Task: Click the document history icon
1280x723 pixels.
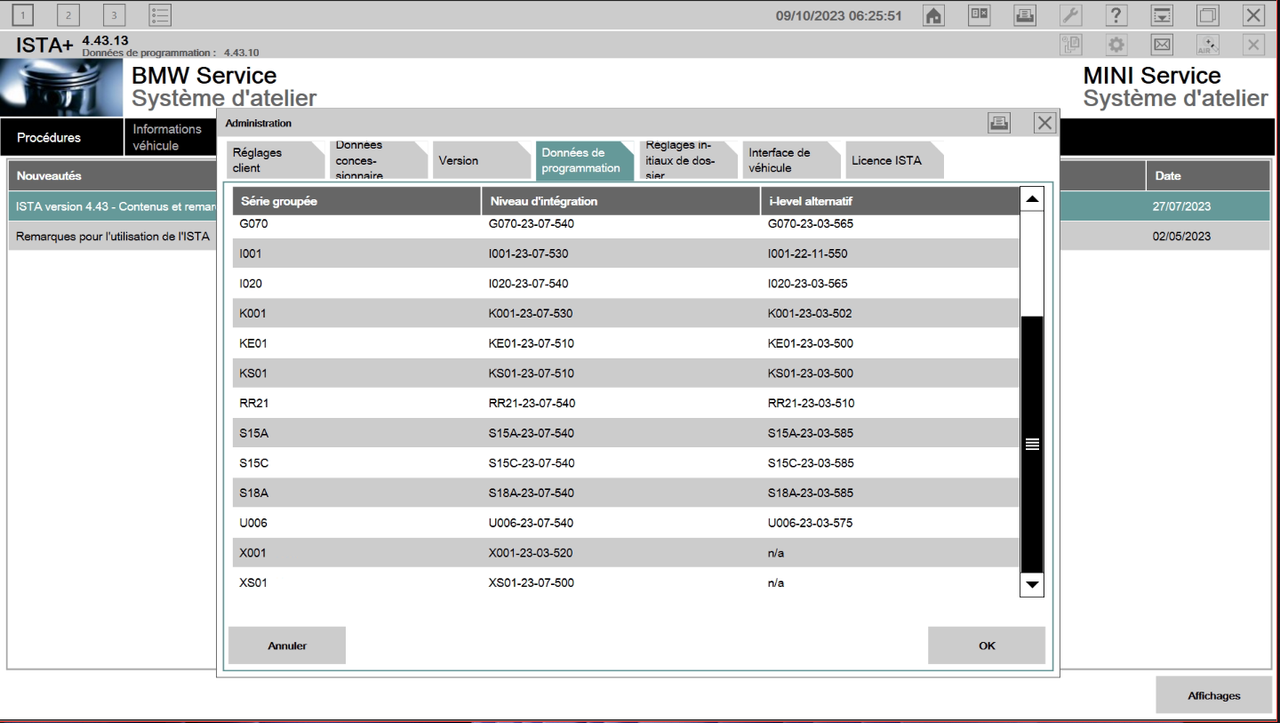Action: 1071,45
